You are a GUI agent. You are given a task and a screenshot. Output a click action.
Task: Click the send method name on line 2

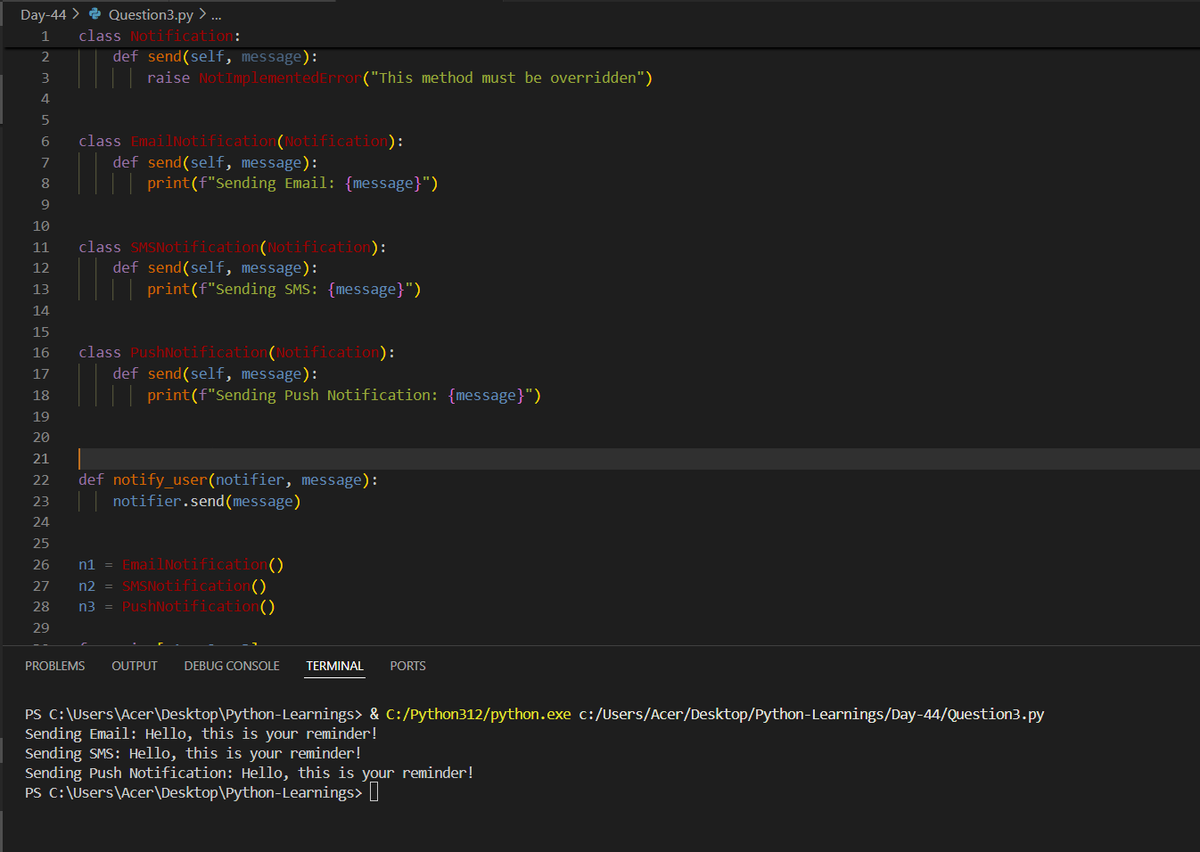(164, 57)
